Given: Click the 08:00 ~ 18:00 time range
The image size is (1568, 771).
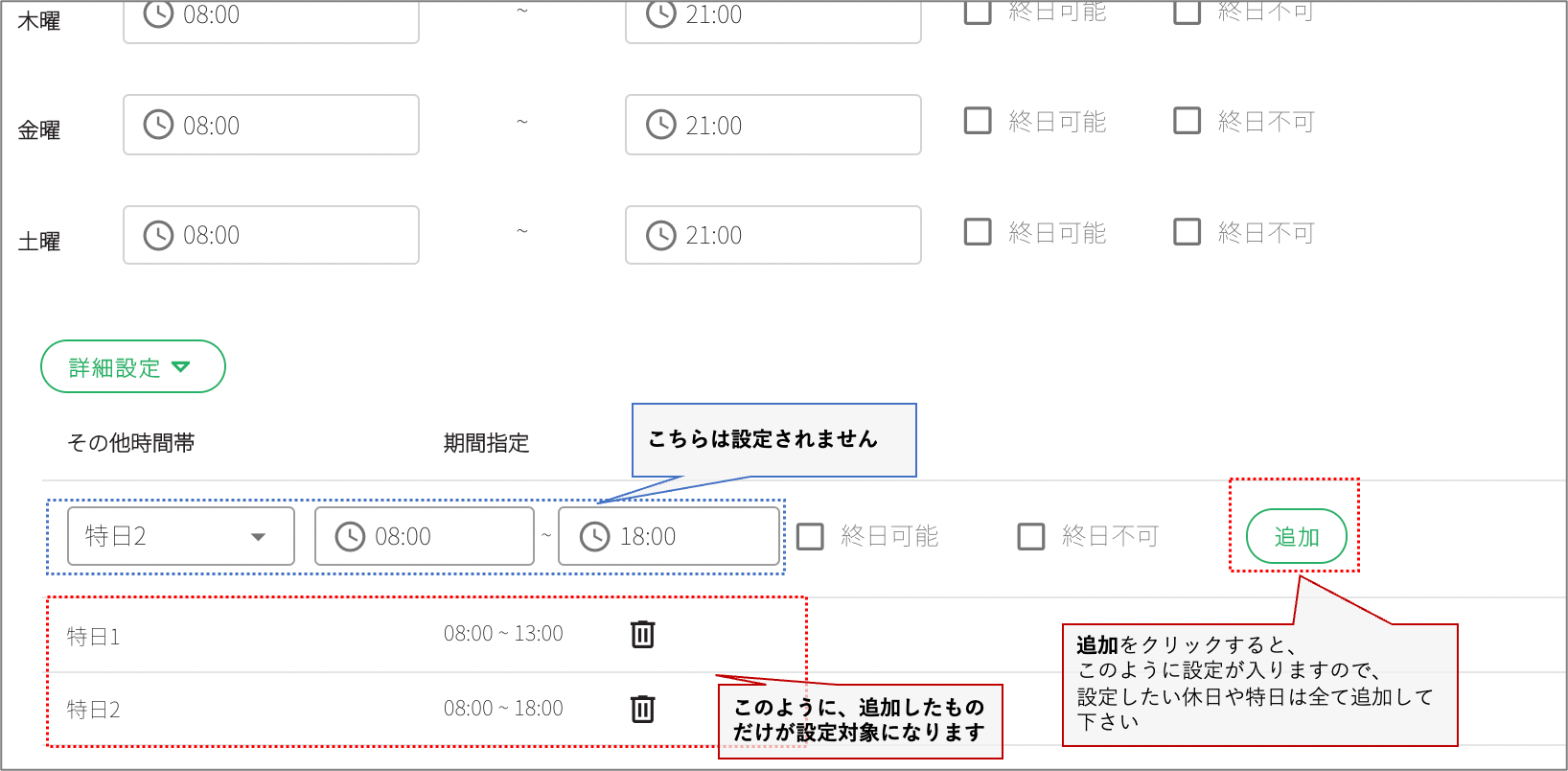Looking at the screenshot, I should (503, 709).
